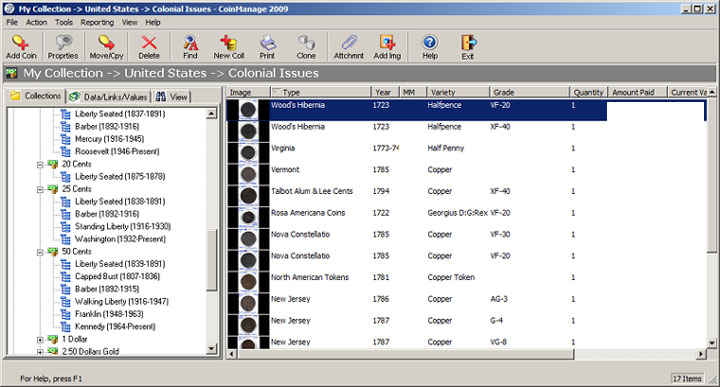Sort by the Quantity column header
The image size is (720, 387).
pyautogui.click(x=589, y=92)
